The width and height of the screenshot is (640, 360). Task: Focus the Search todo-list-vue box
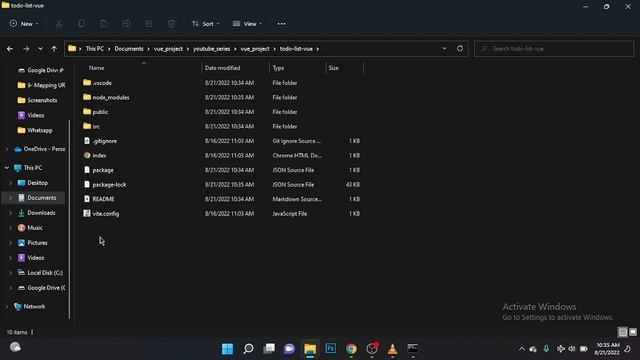[554, 49]
